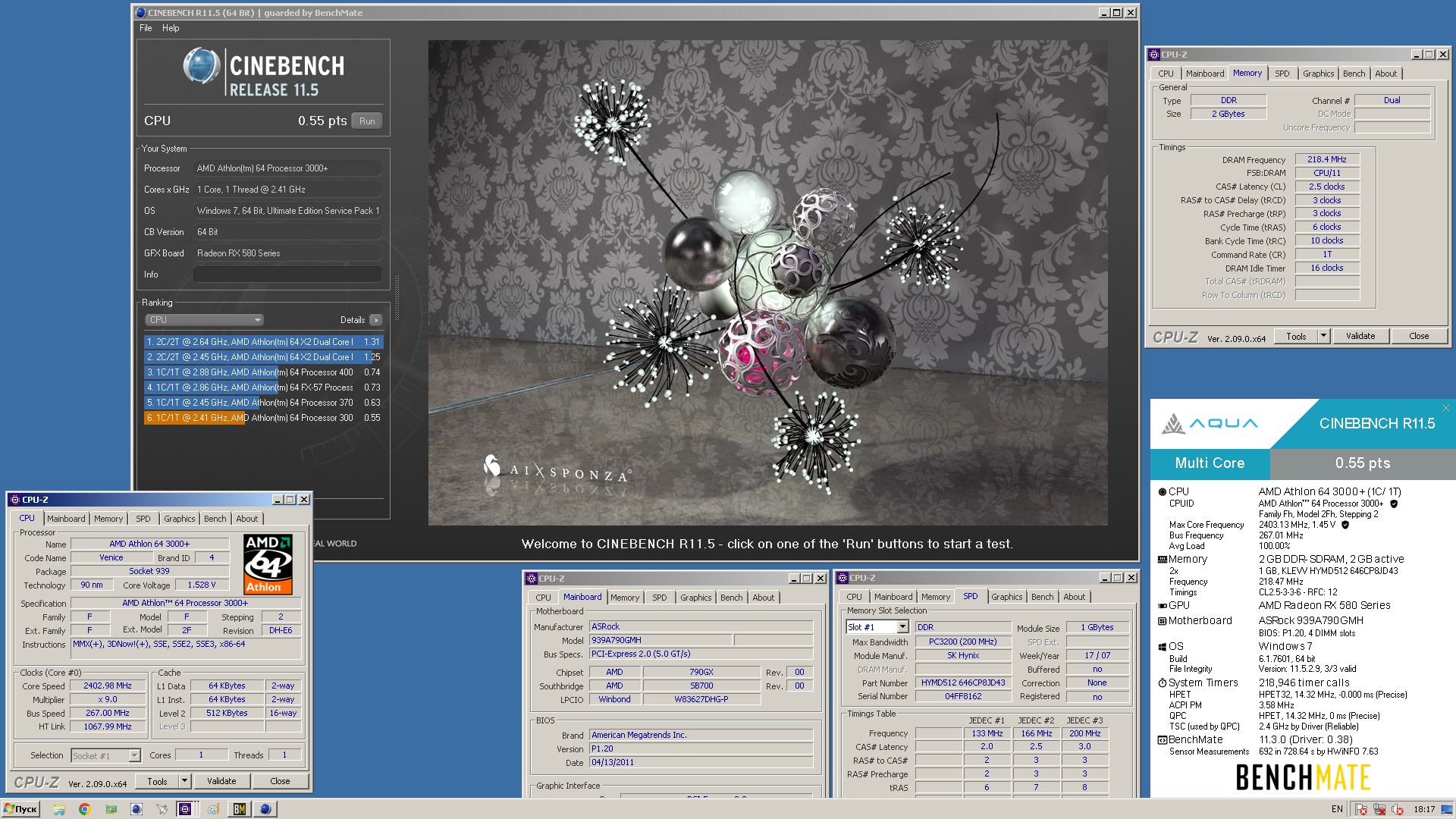The height and width of the screenshot is (819, 1456).
Task: Click the Cinebench Release 11.5 logo sphere
Action: pos(202,66)
